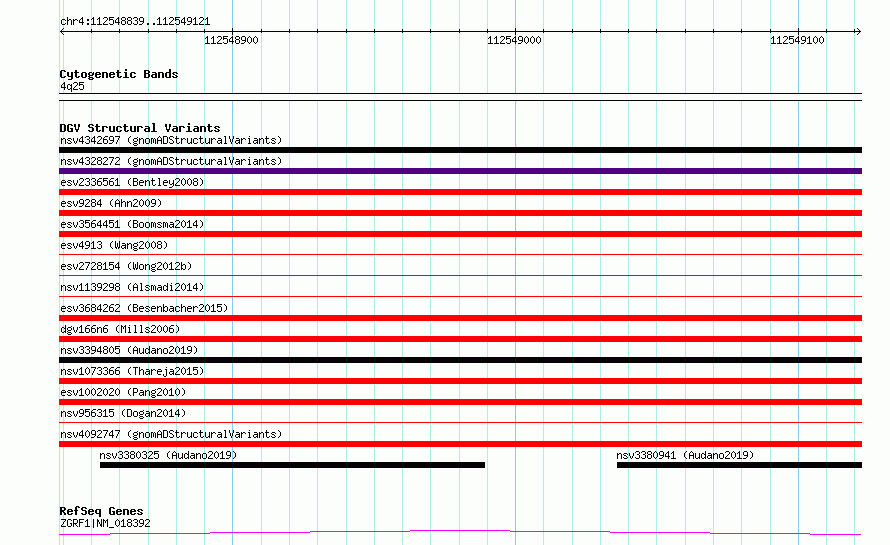Click ruler coordinate 112549000
The height and width of the screenshot is (545, 890).
(x=514, y=40)
